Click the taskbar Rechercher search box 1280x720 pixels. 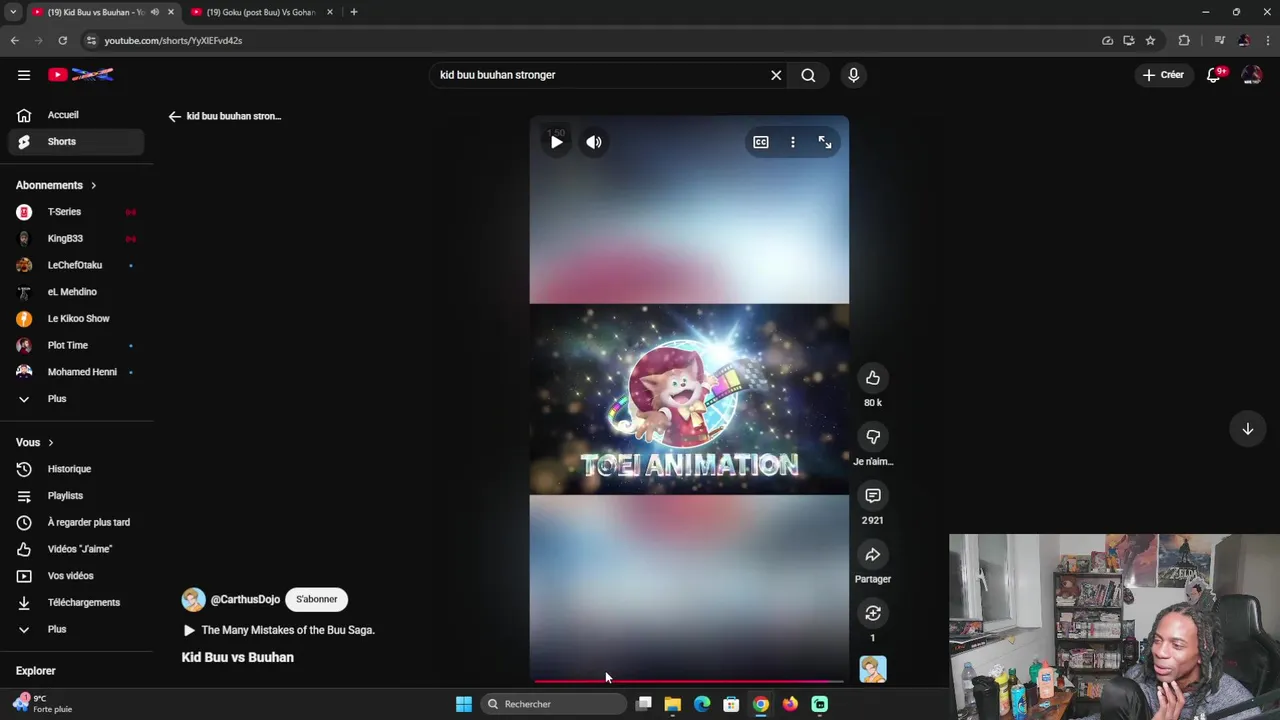[554, 704]
